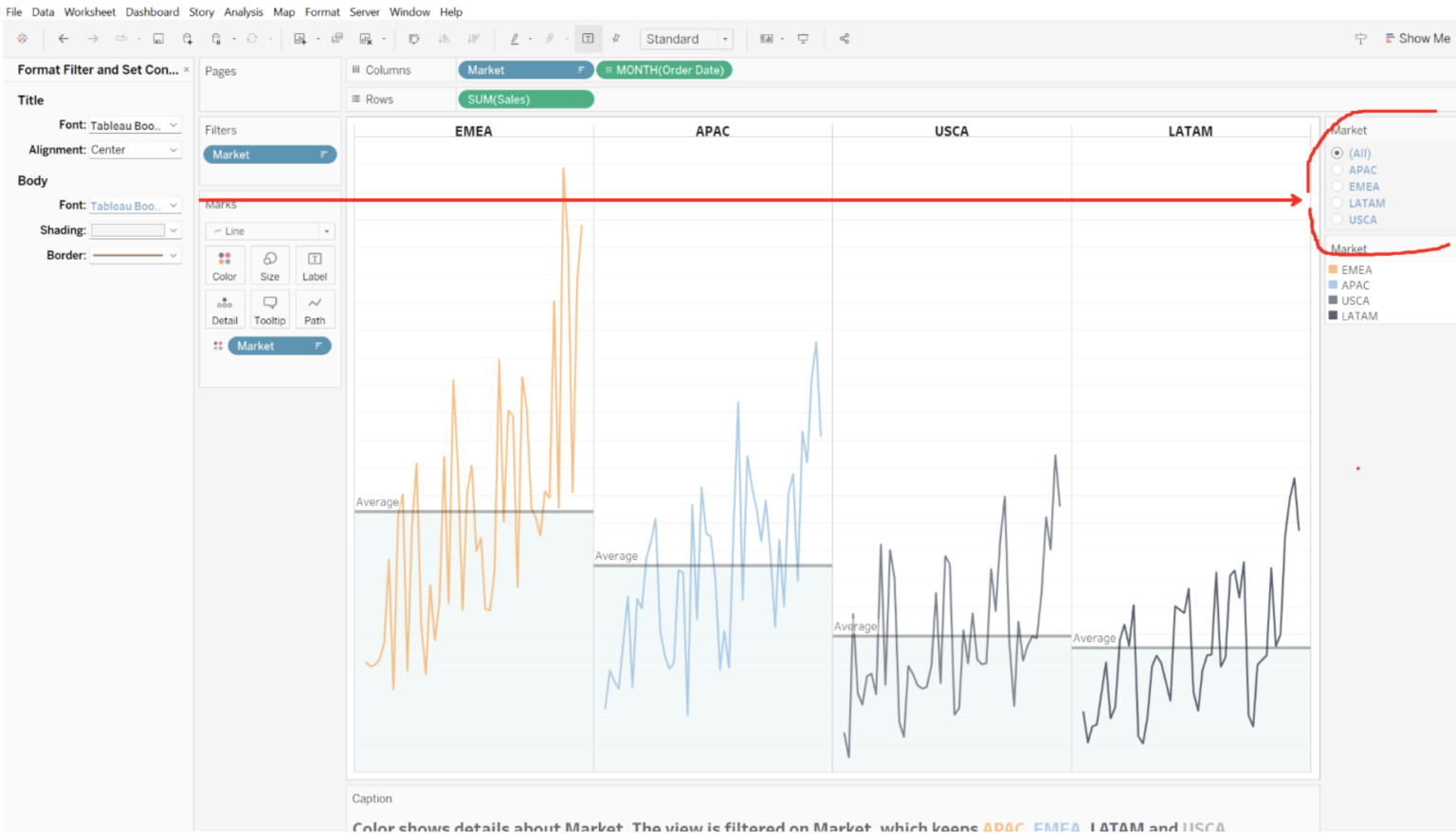Click the back arrow undo toolbar icon
This screenshot has width=1456, height=833.
point(64,39)
